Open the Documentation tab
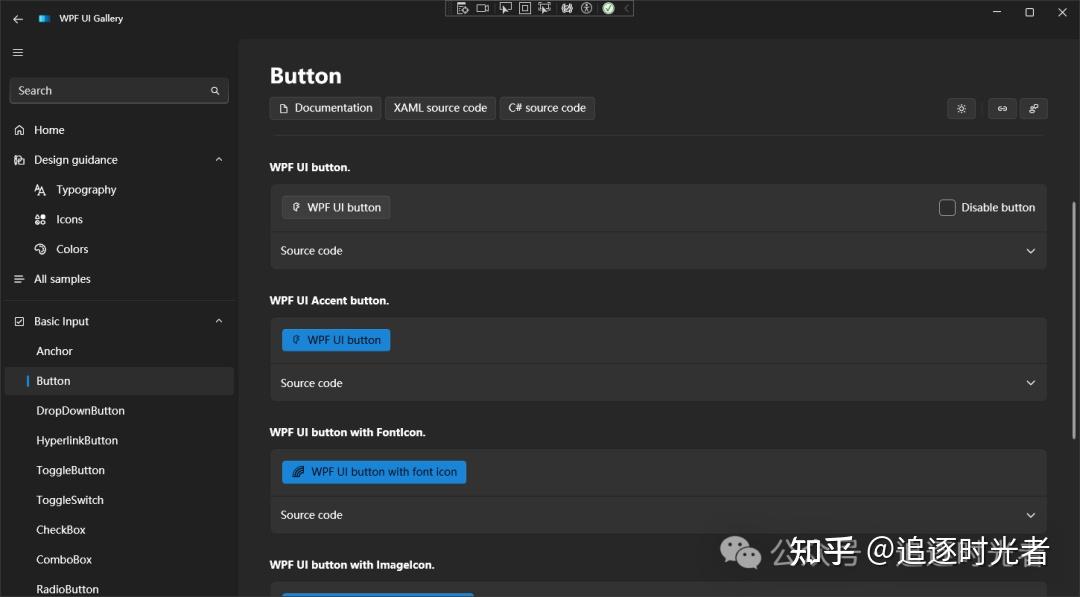 coord(325,108)
